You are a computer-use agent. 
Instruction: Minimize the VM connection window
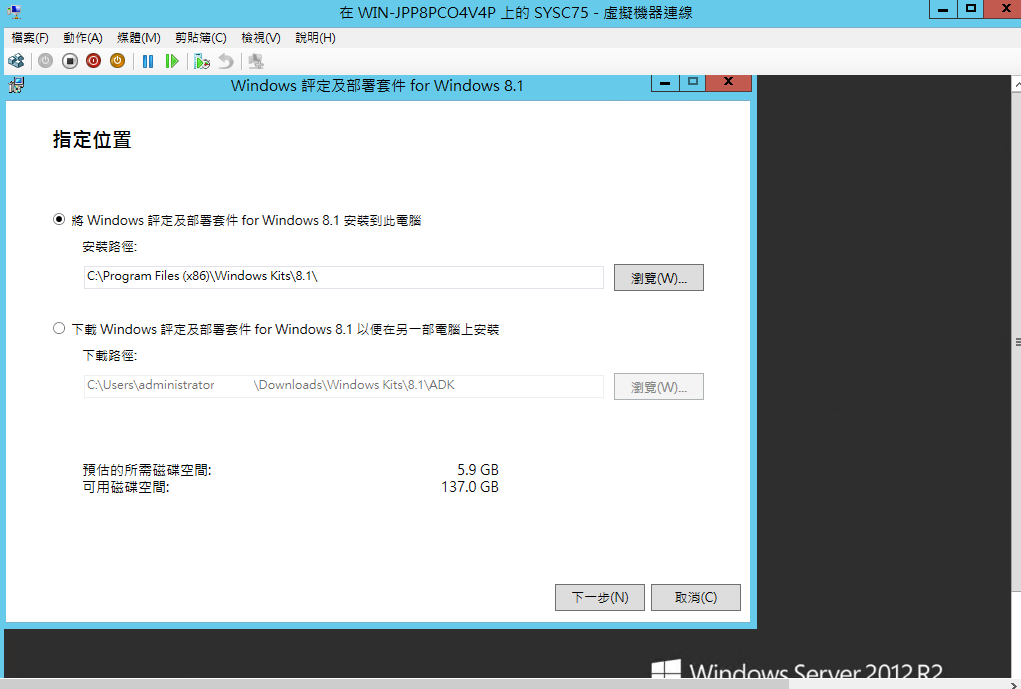942,9
